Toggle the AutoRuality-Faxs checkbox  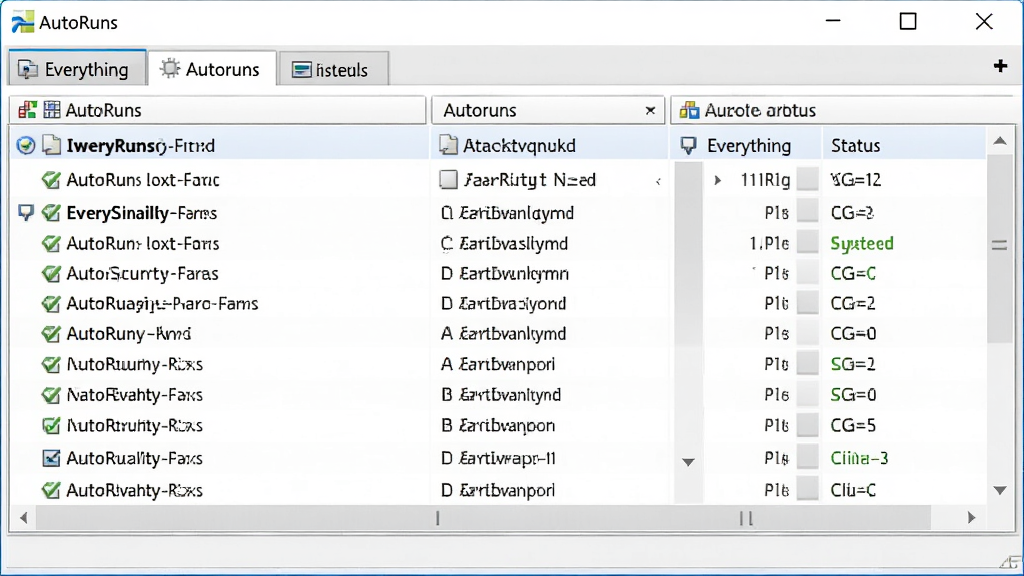tap(51, 458)
